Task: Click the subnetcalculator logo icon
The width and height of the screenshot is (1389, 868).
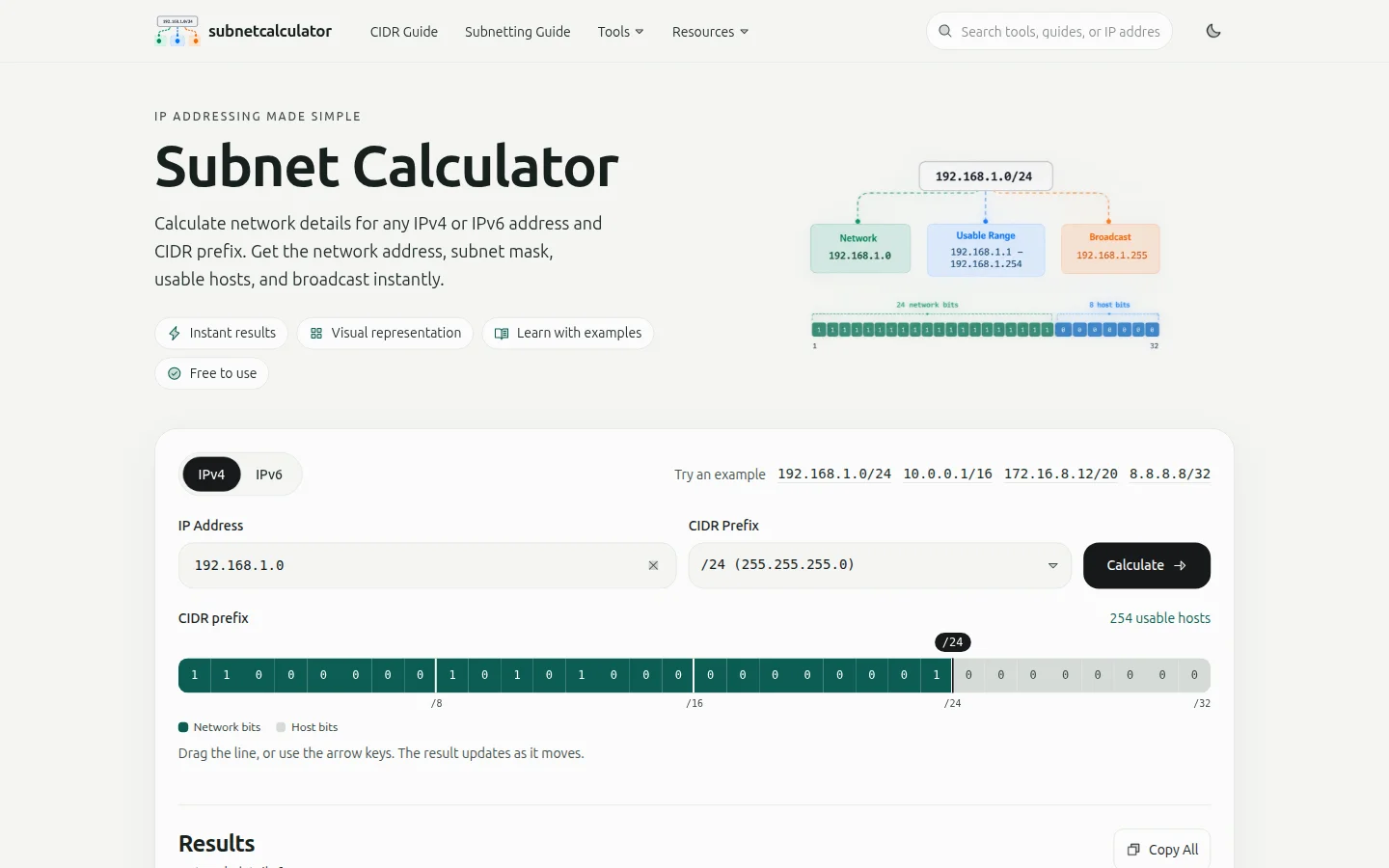Action: [177, 31]
